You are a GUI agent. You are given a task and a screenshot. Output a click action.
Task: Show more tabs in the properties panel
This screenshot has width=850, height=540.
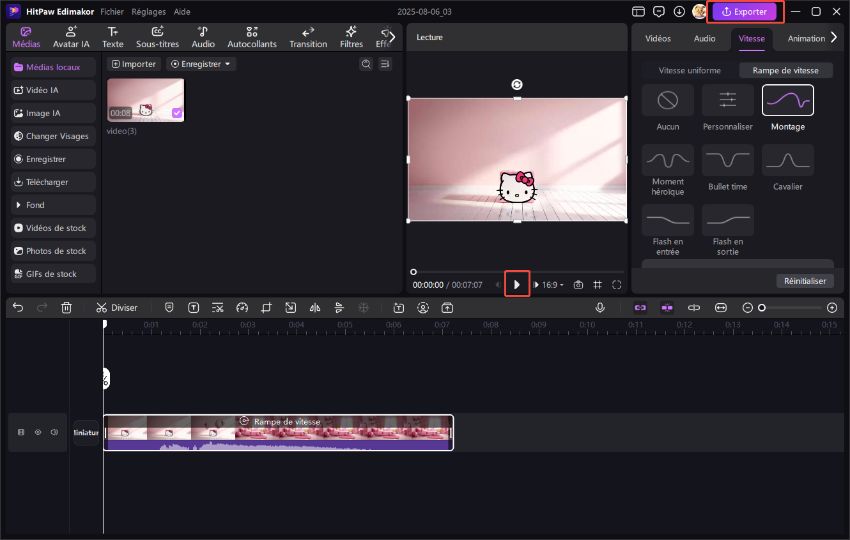[834, 37]
